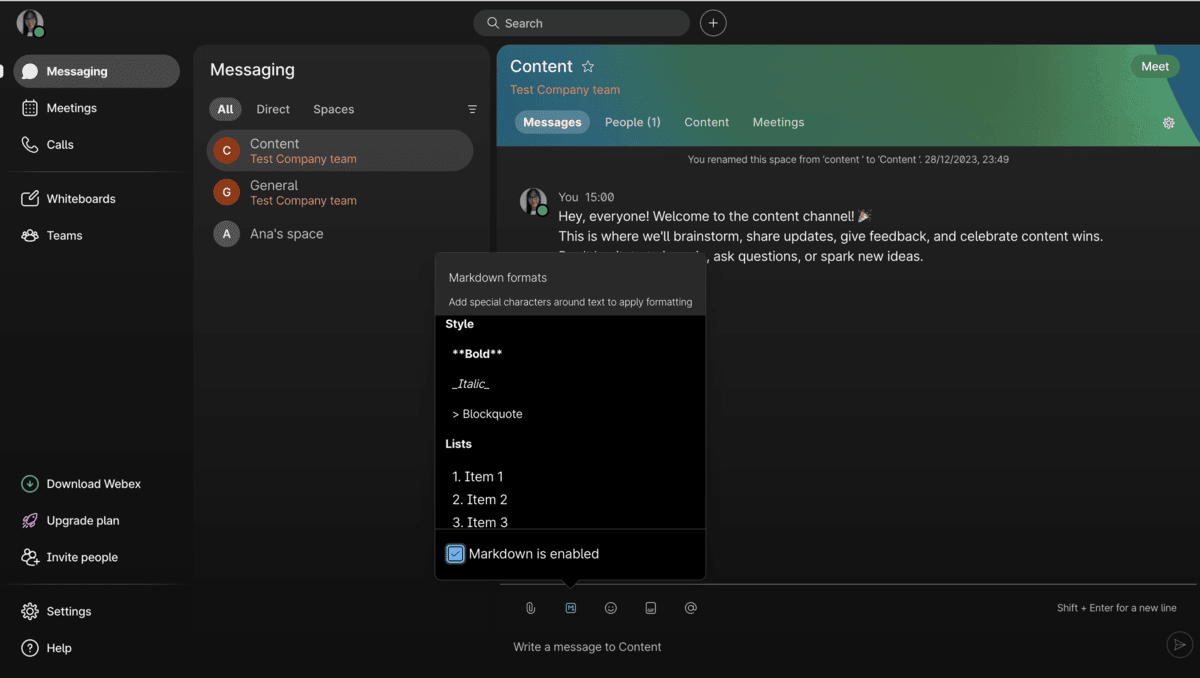Open the plus button menu
The width and height of the screenshot is (1200, 678).
click(x=713, y=22)
